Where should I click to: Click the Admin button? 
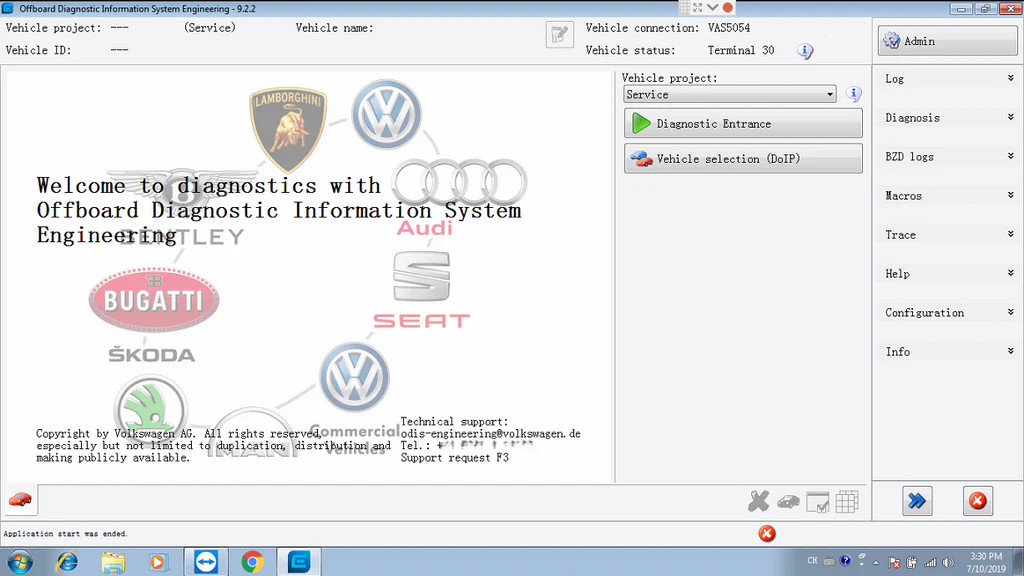pyautogui.click(x=947, y=41)
